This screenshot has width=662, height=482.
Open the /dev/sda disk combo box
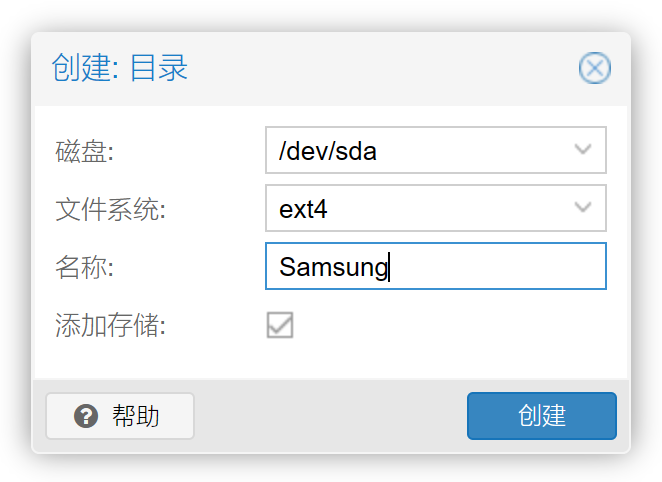tap(436, 150)
